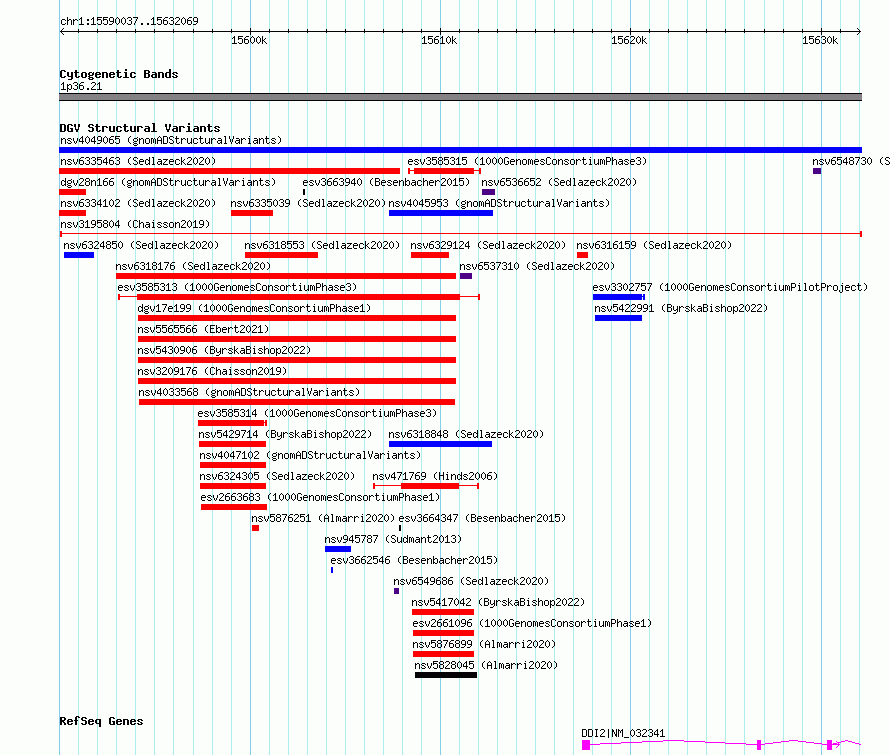
Task: Select the nsv4045953 gnomAD variant label
Action: point(499,203)
